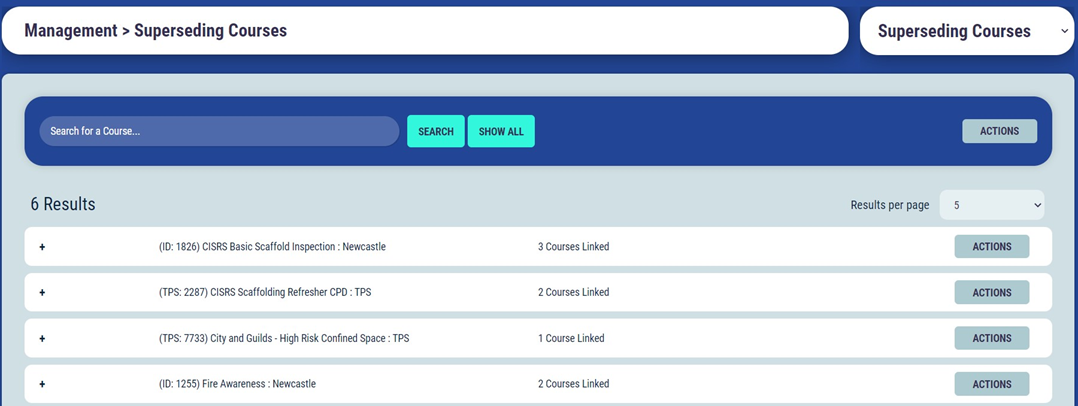Screen dimensions: 1078x406
Task: Click the '3 Courses Linked' text
Action: tap(573, 247)
